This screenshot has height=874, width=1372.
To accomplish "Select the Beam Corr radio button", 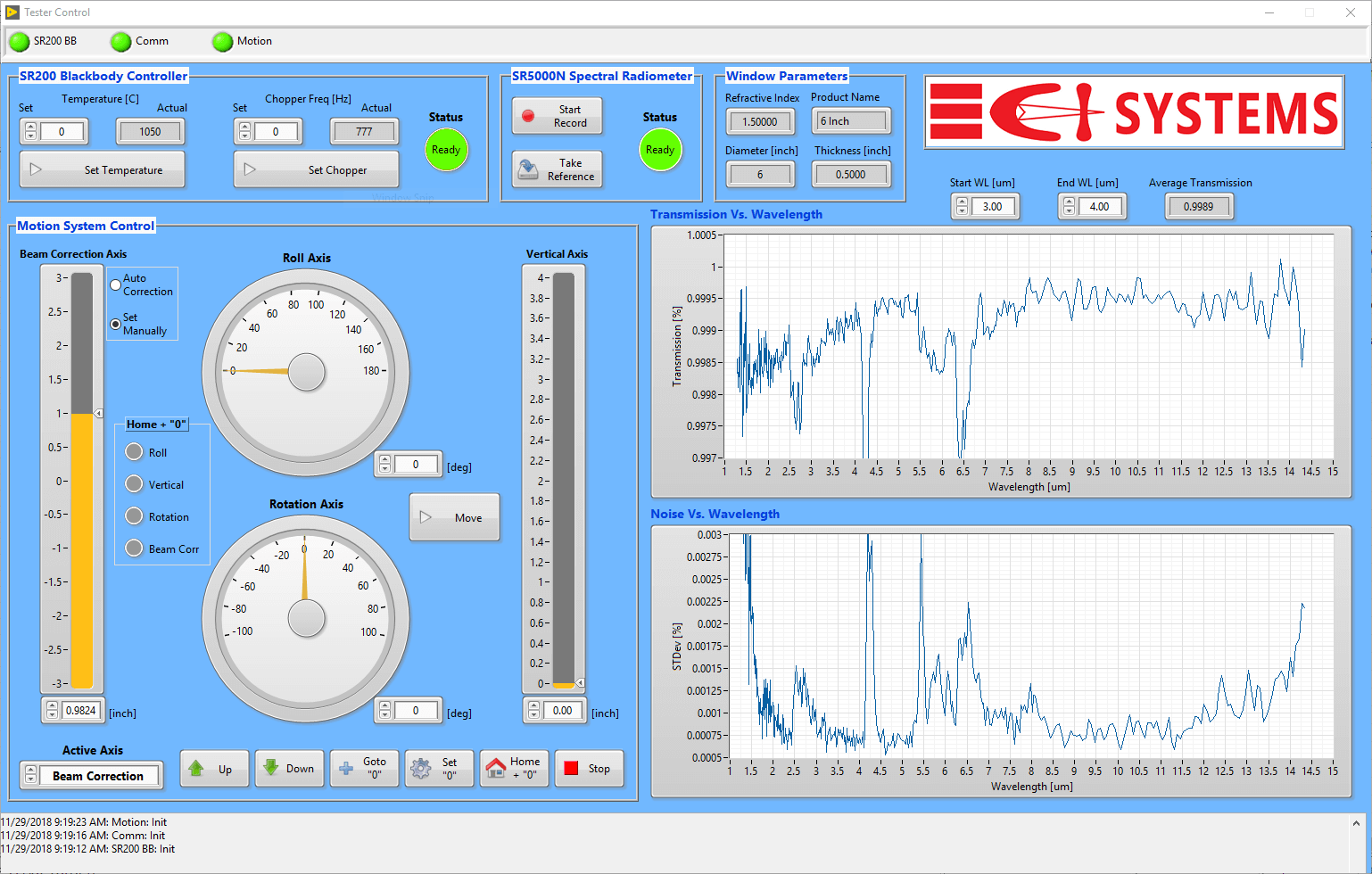I will (x=134, y=548).
